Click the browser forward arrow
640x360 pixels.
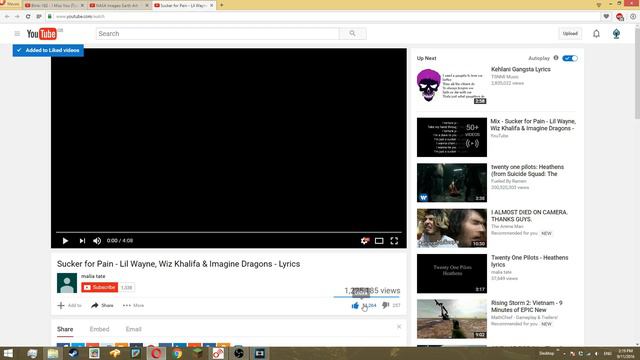tap(17, 16)
